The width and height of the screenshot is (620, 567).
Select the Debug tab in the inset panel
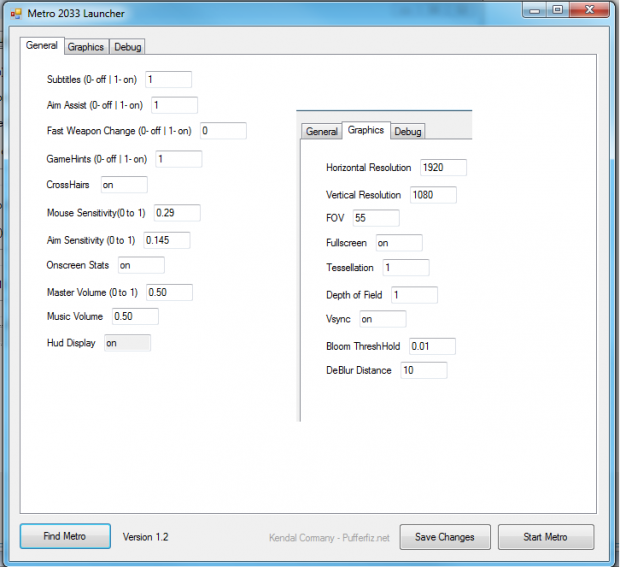click(408, 131)
